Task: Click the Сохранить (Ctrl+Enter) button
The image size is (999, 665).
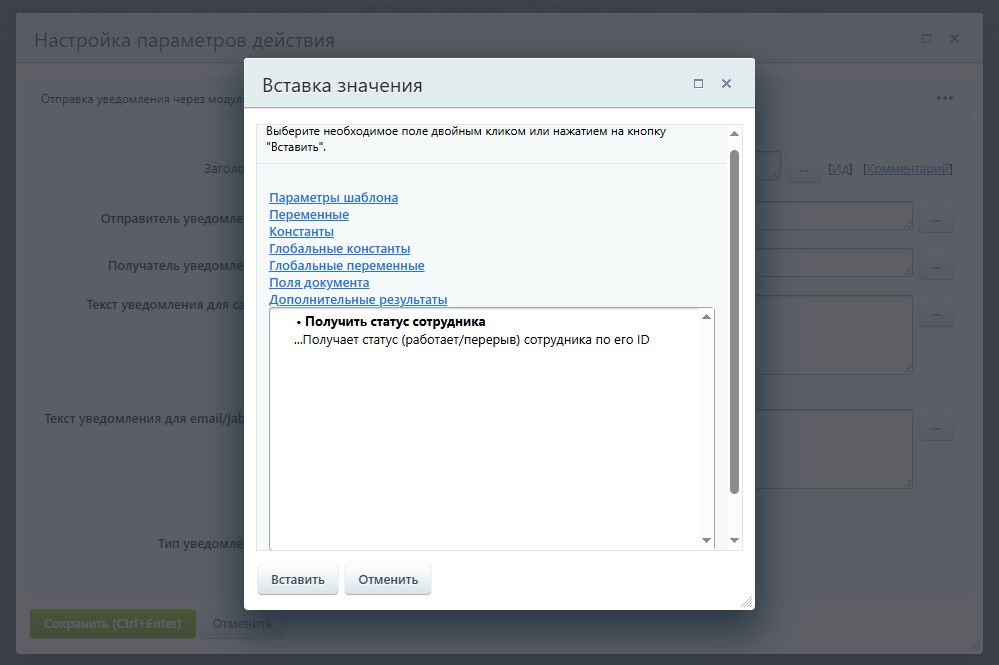Action: point(112,623)
